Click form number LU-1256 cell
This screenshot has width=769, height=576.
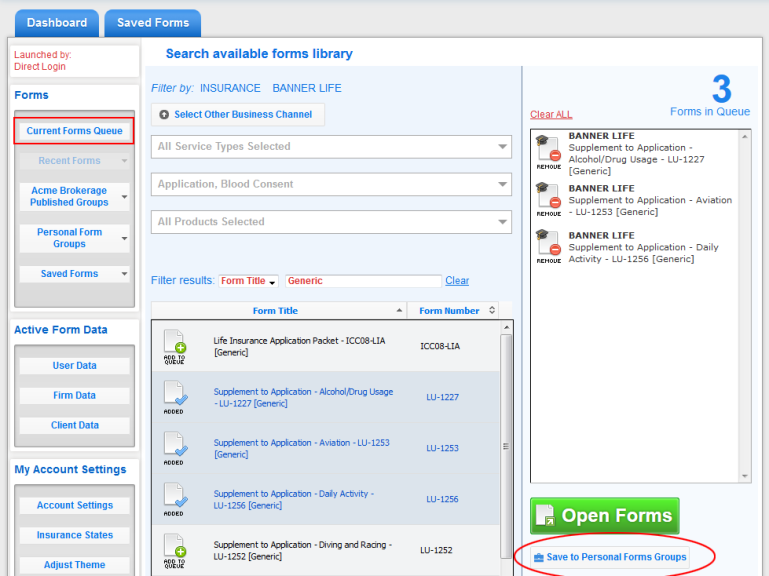[x=442, y=499]
